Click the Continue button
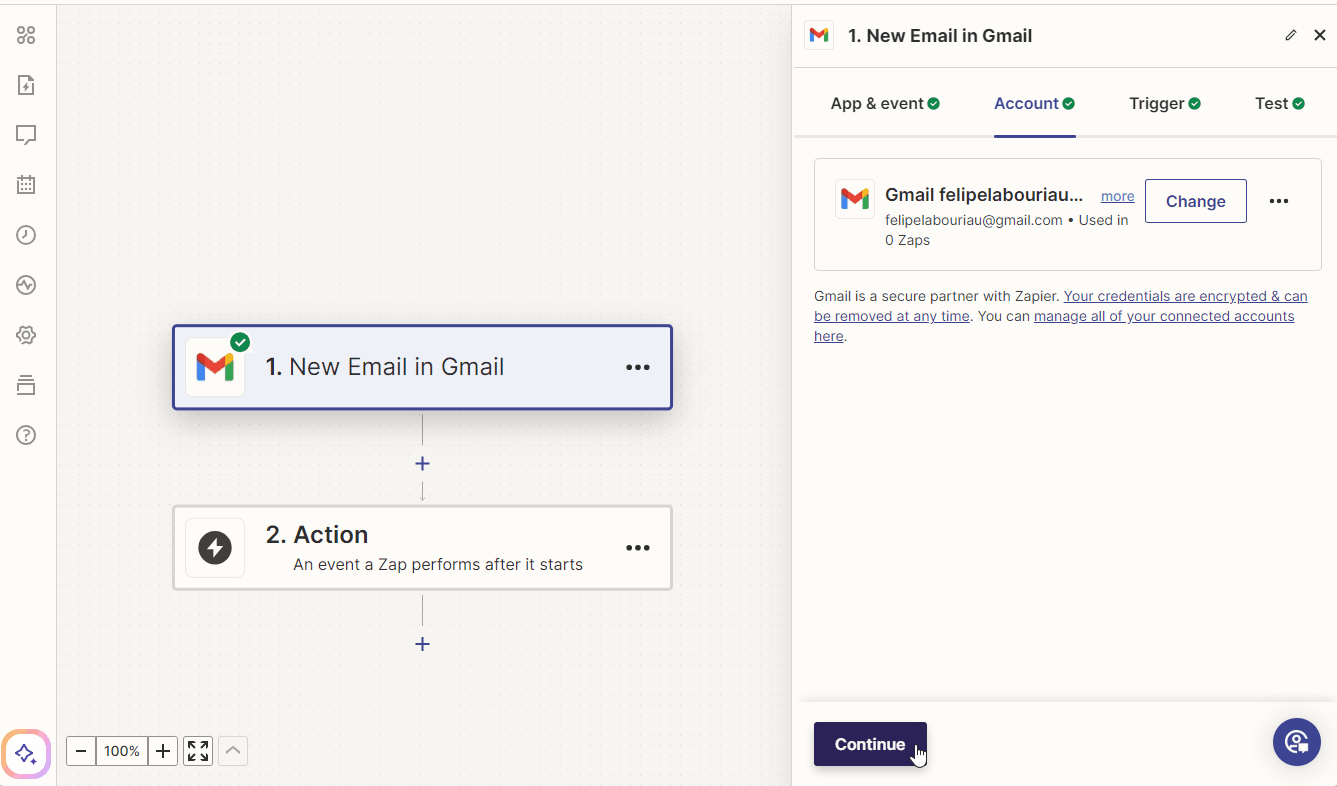Image resolution: width=1337 pixels, height=786 pixels. (870, 744)
